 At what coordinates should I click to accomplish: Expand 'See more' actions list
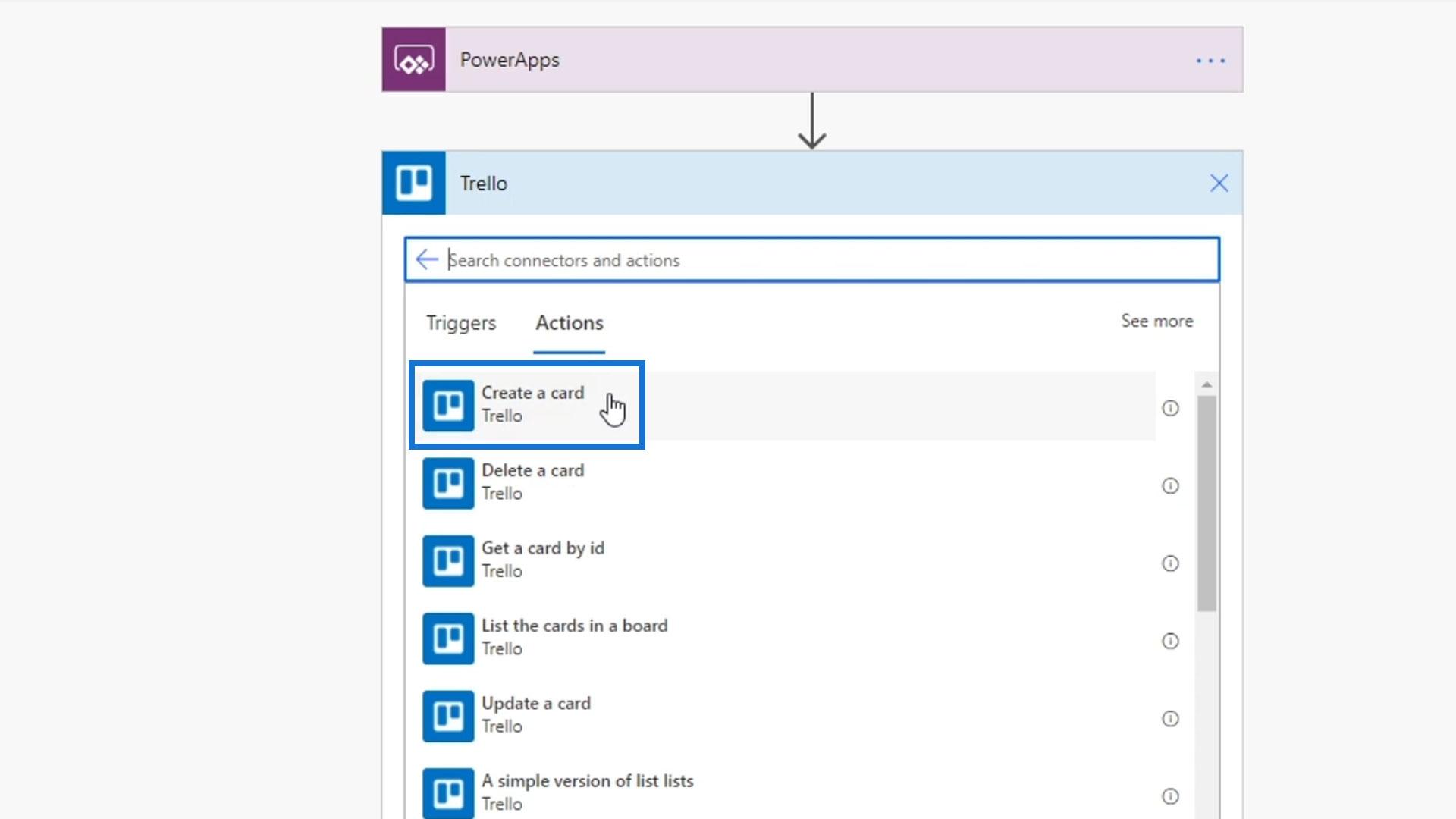tap(1157, 321)
